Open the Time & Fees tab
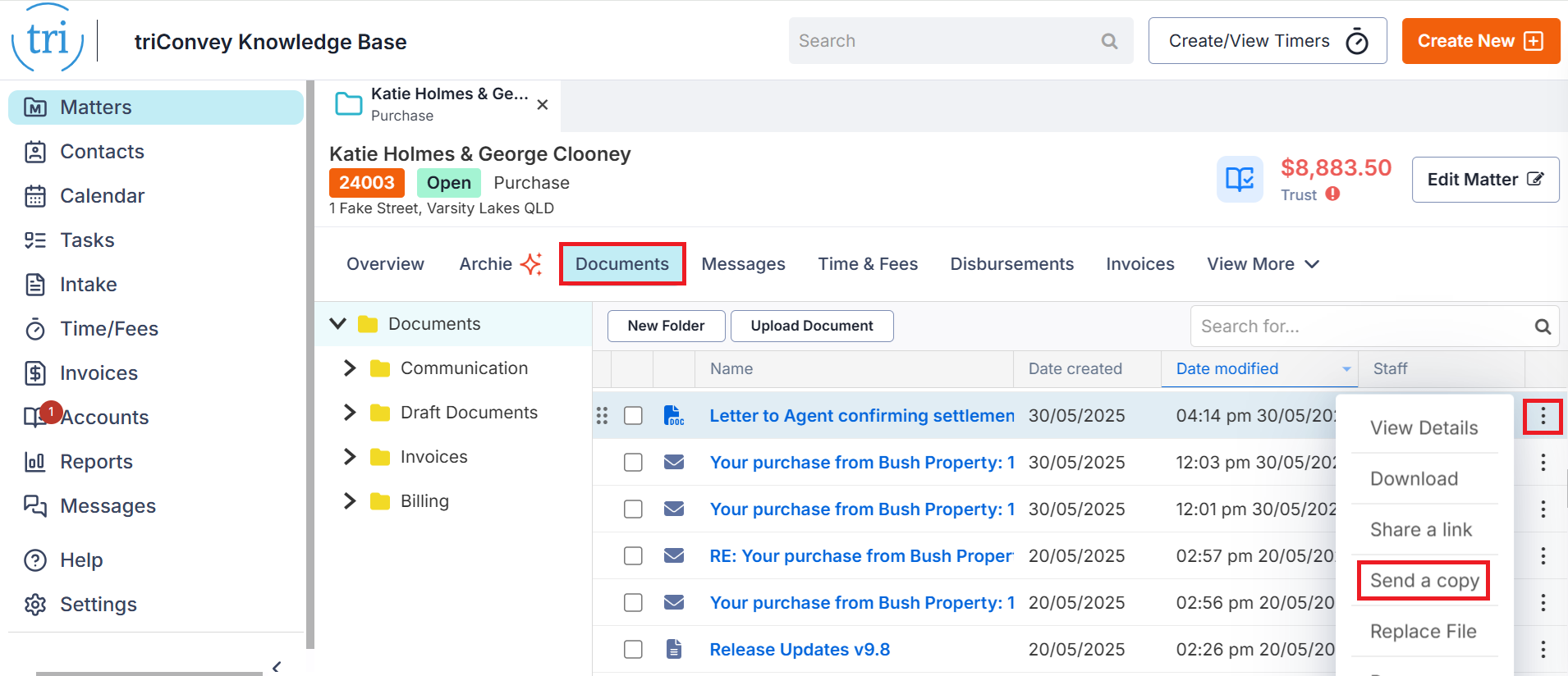Image resolution: width=1568 pixels, height=676 pixels. 868,264
